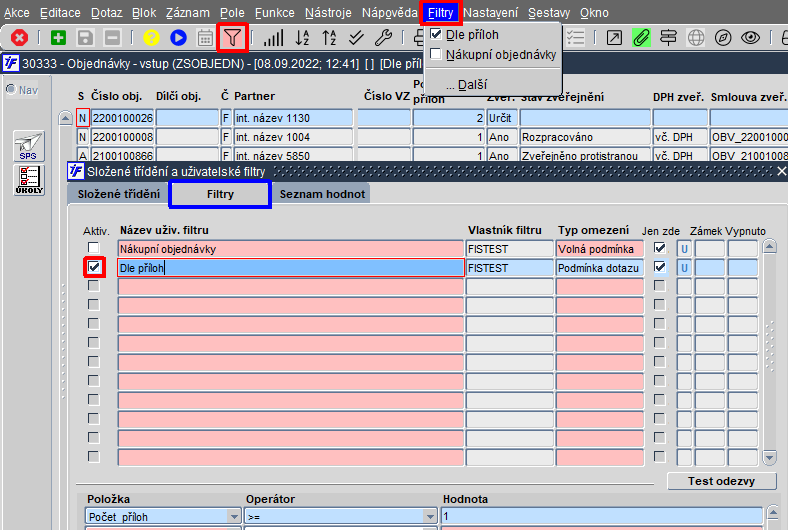788x530 pixels.
Task: Switch to the Seznam hodnot tab
Action: click(322, 194)
